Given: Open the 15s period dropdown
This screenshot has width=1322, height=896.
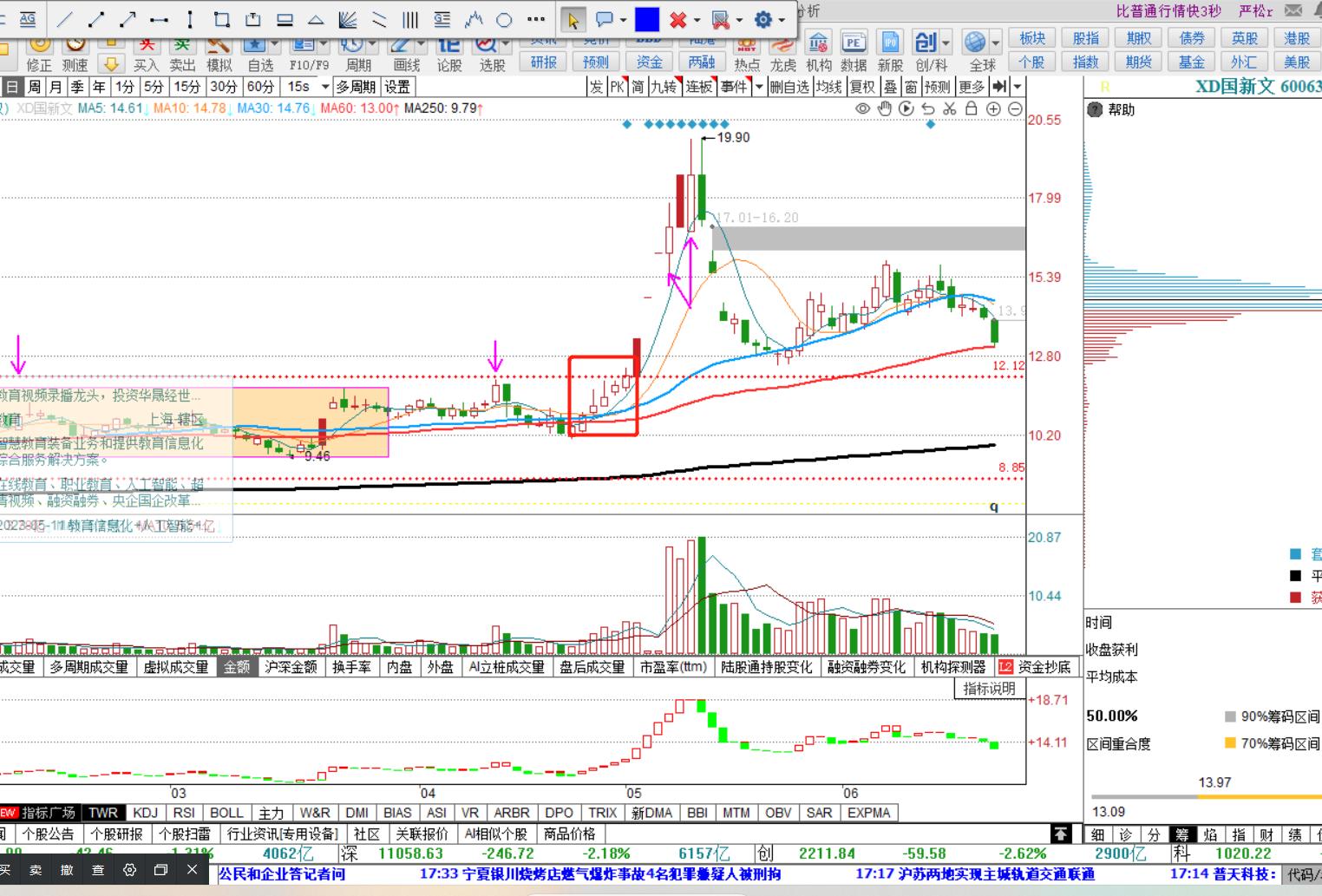Looking at the screenshot, I should click(x=325, y=87).
